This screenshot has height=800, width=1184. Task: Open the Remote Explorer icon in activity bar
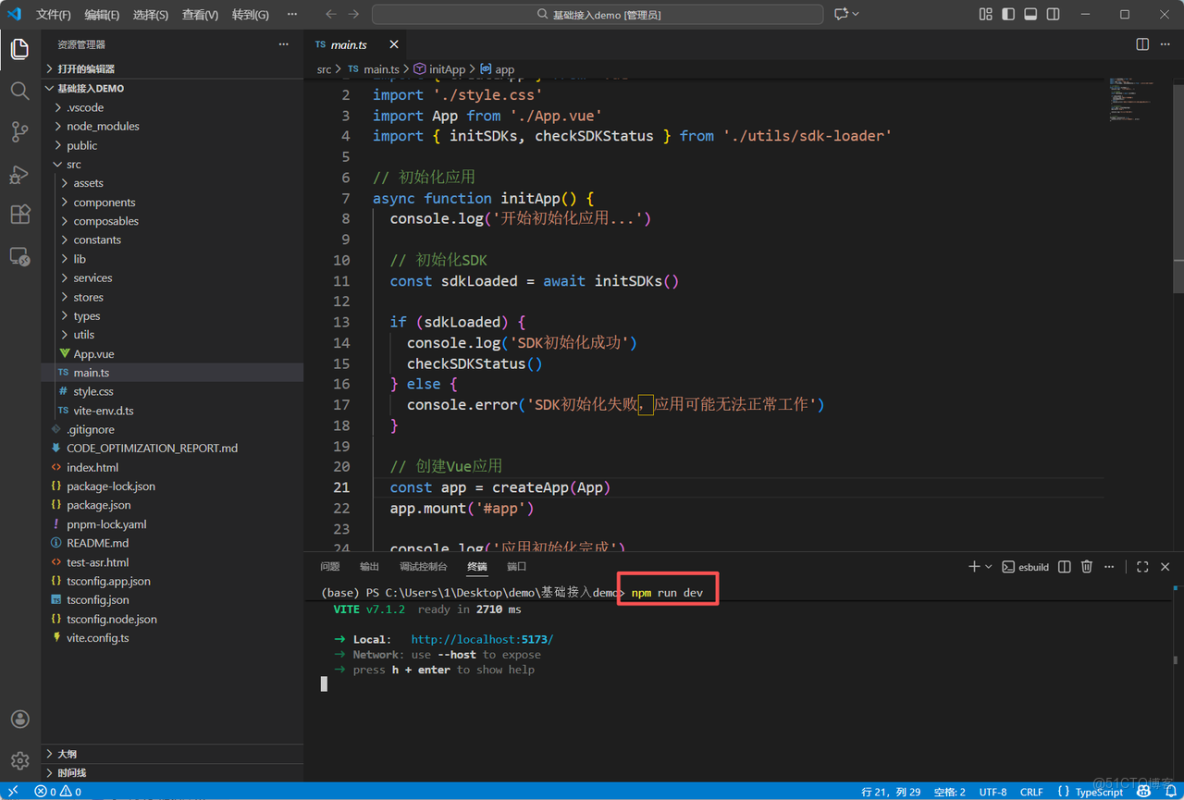click(x=19, y=257)
